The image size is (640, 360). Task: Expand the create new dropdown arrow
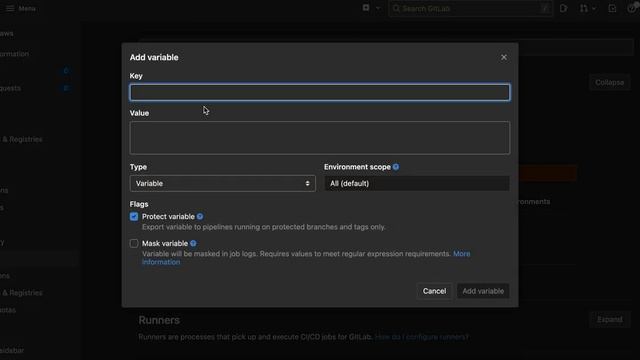[x=378, y=8]
